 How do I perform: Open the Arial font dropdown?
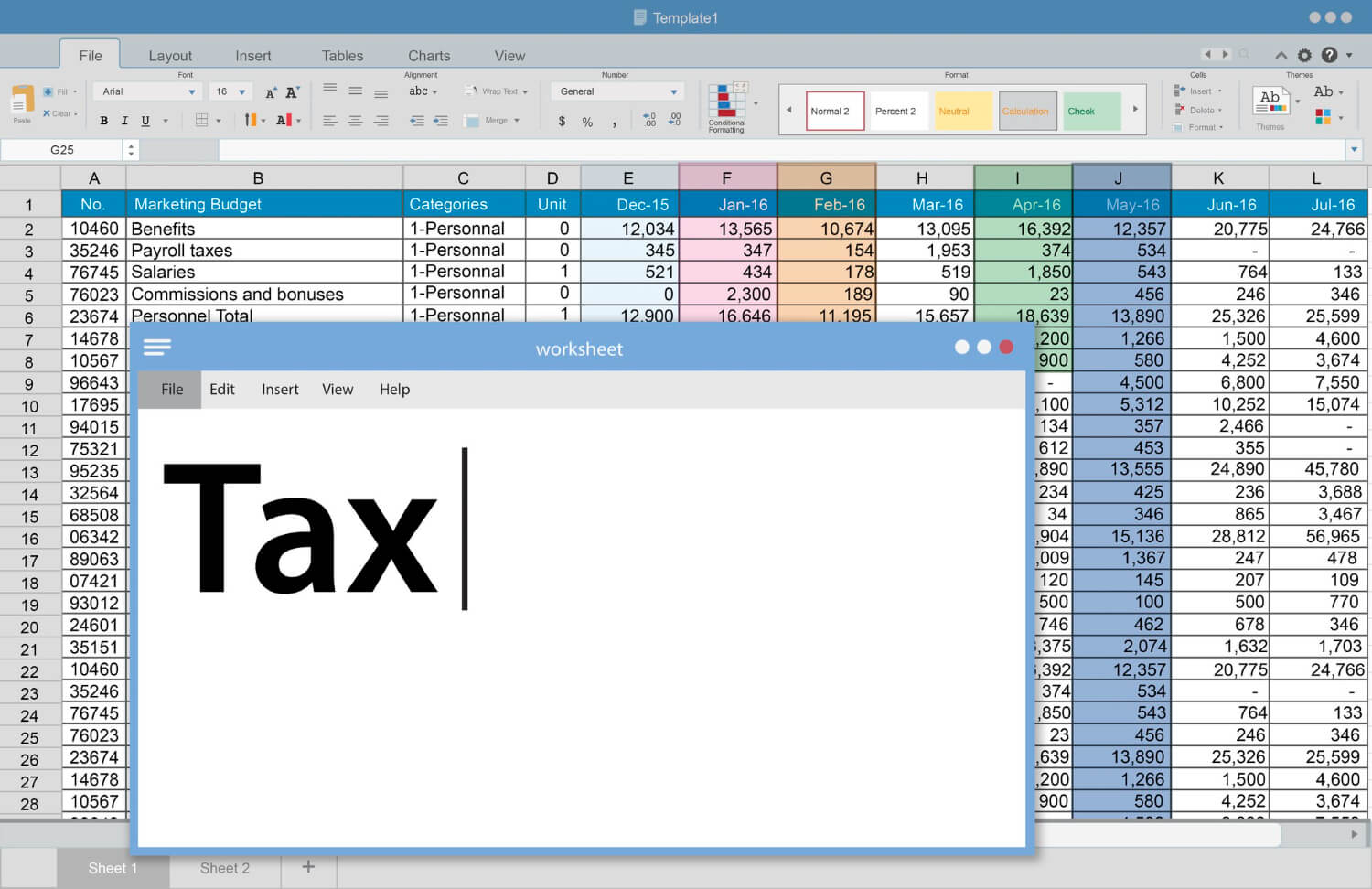146,91
